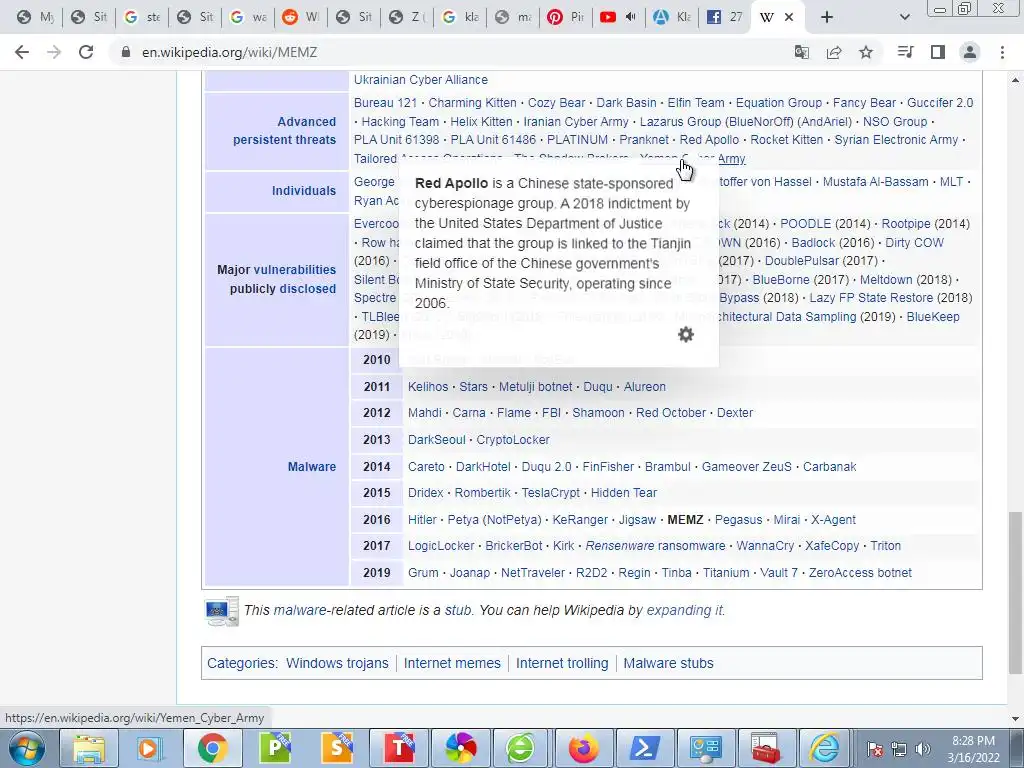Open the colorful pinwheel taskbar app

(460, 748)
